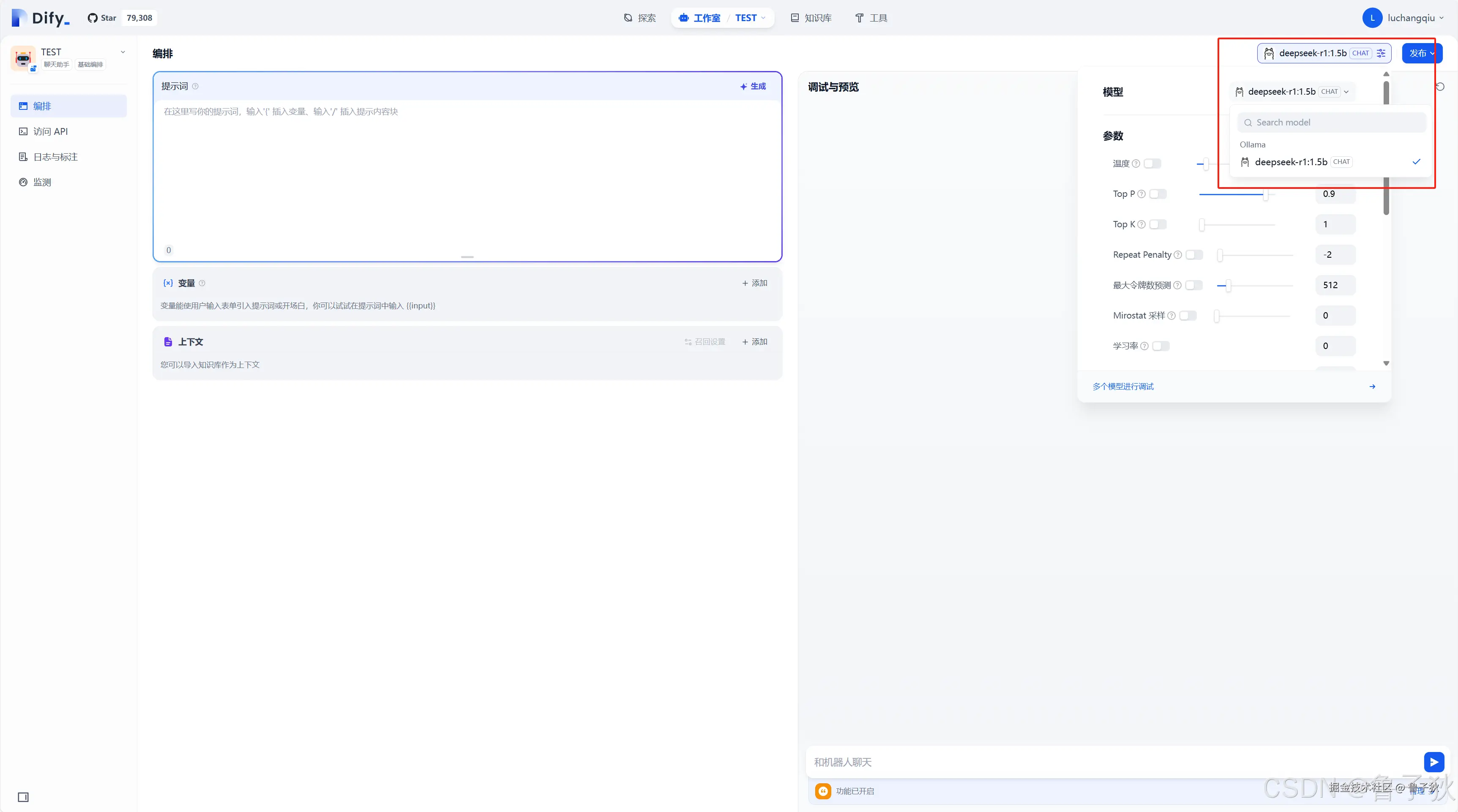Screen dimensions: 1458x812
Task: Click 多个模型进行调试 link
Action: (x=1123, y=387)
